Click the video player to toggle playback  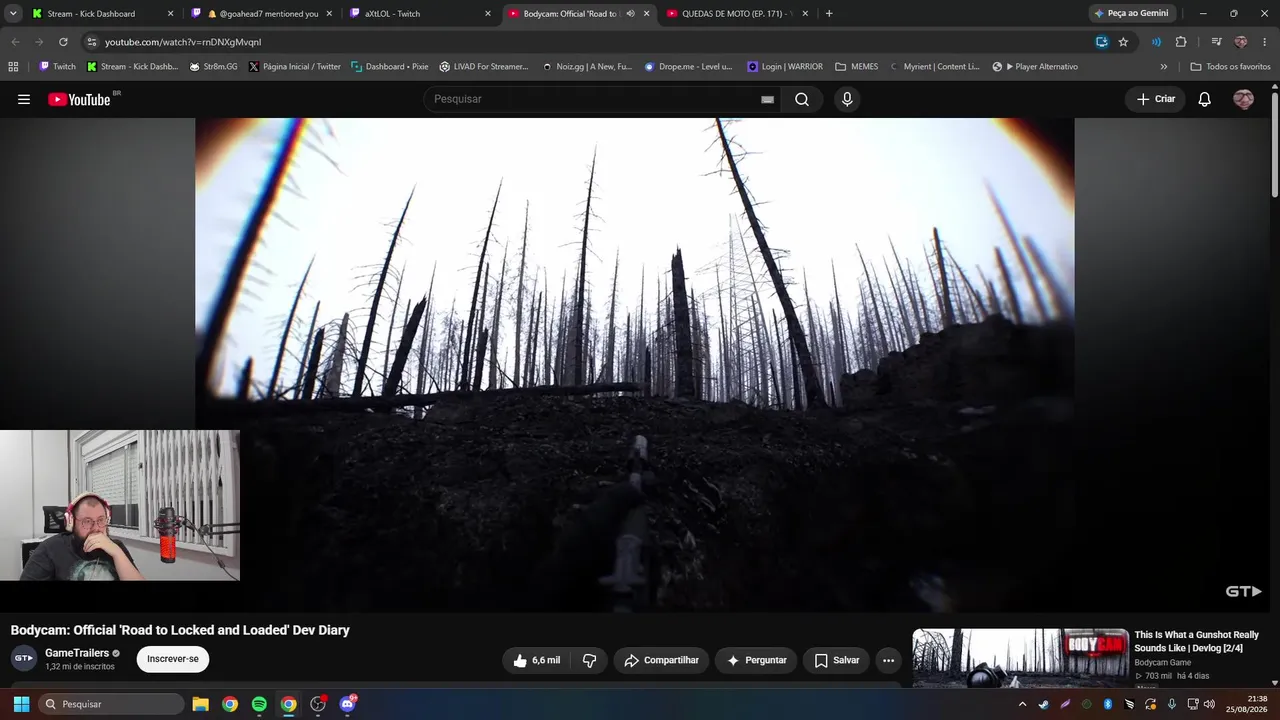point(634,365)
